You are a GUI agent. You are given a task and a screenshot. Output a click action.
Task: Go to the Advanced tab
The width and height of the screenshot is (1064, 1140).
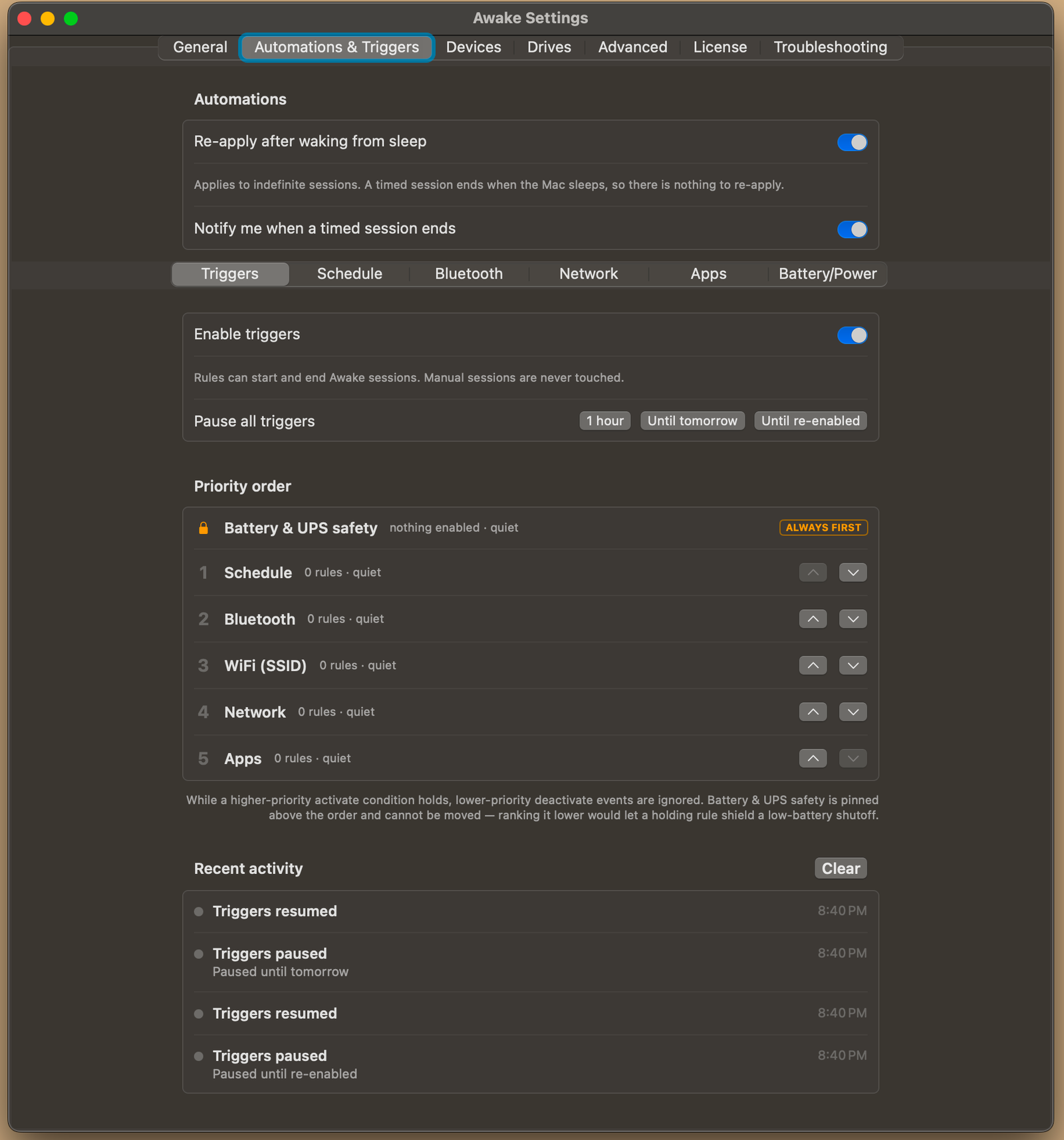pos(632,47)
